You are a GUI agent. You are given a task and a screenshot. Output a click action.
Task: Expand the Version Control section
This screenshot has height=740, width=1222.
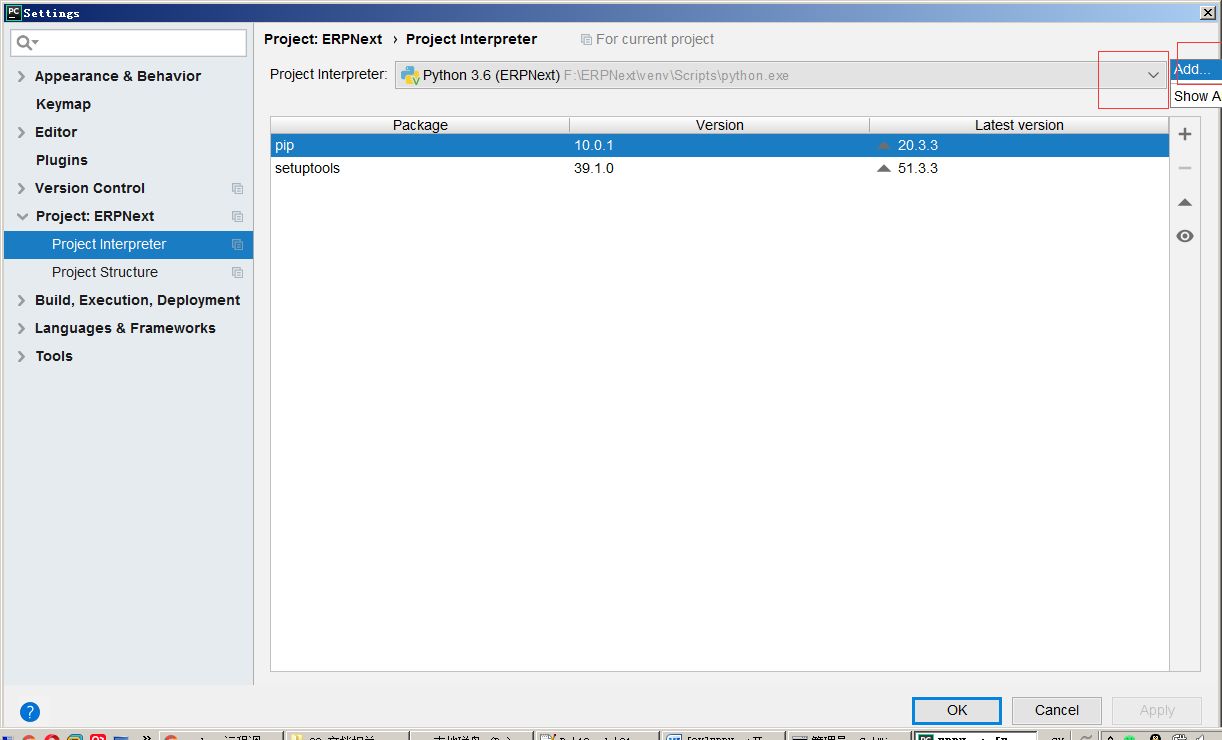[21, 188]
